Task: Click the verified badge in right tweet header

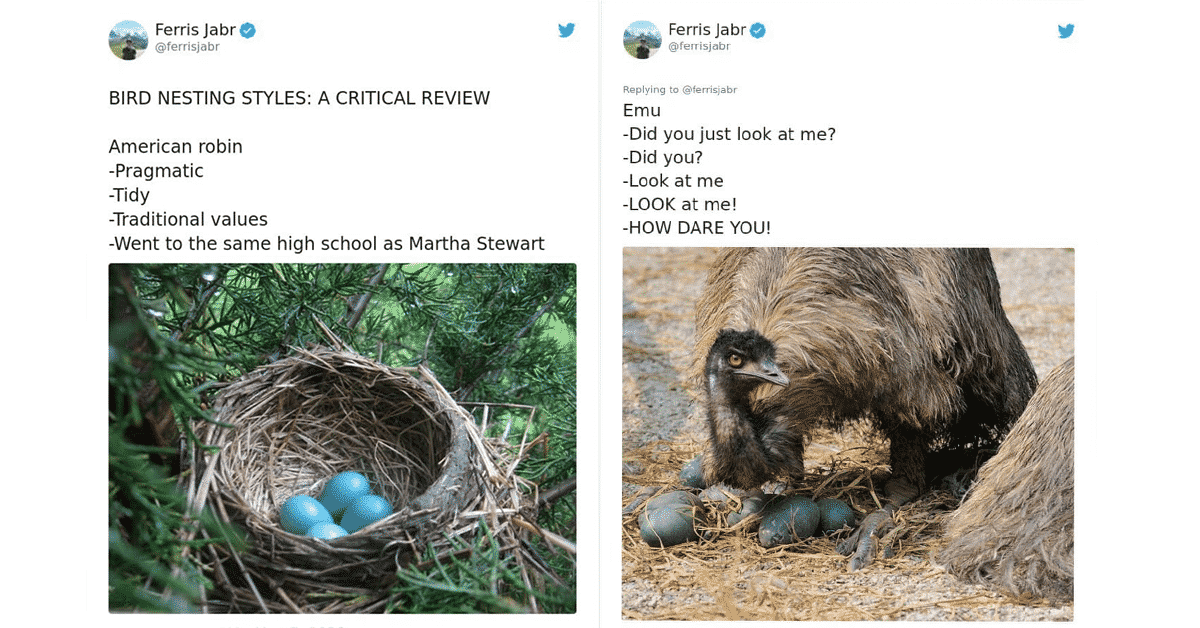Action: tap(758, 30)
